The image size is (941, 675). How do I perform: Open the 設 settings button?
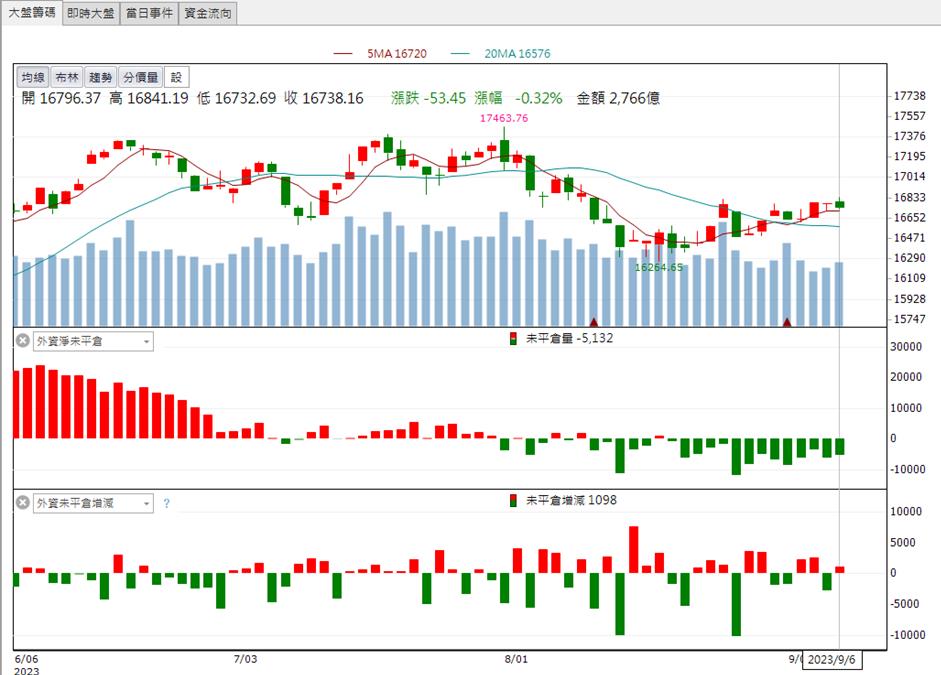point(176,77)
